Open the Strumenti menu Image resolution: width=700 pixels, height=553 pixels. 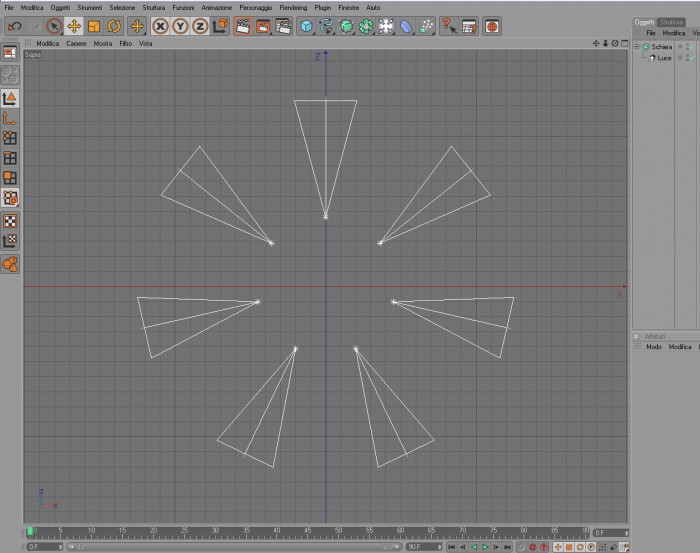(90, 8)
